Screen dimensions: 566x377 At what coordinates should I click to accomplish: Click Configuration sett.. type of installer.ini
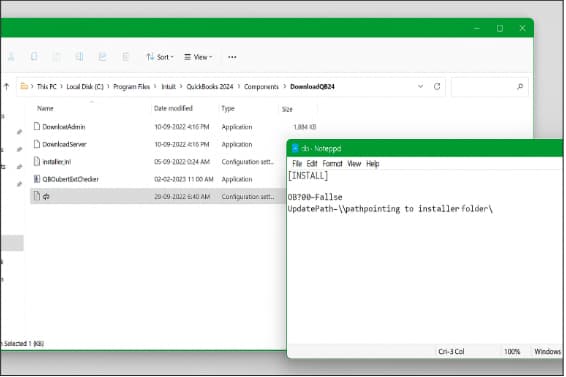248,162
